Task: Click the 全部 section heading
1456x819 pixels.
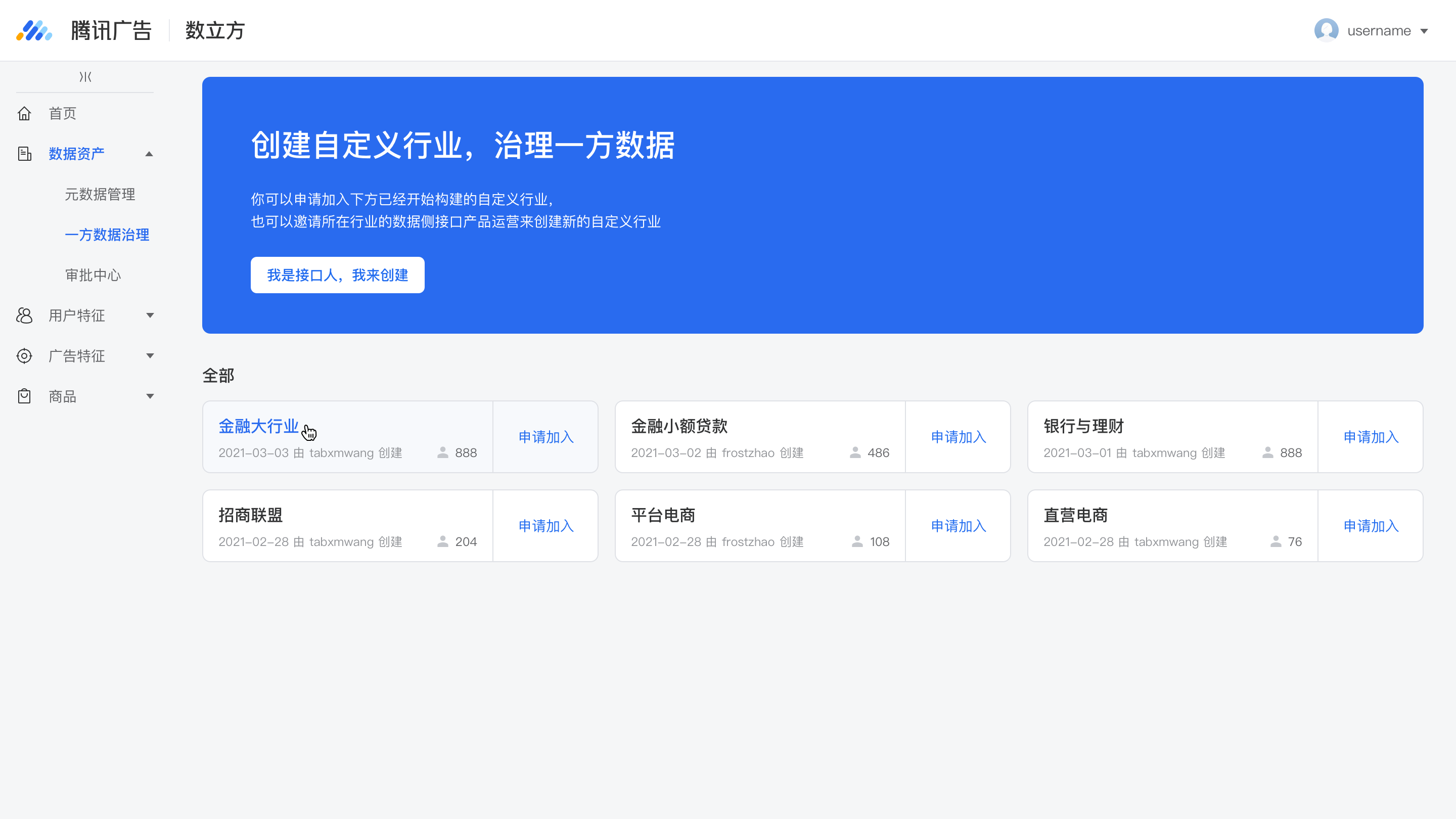Action: 218,375
